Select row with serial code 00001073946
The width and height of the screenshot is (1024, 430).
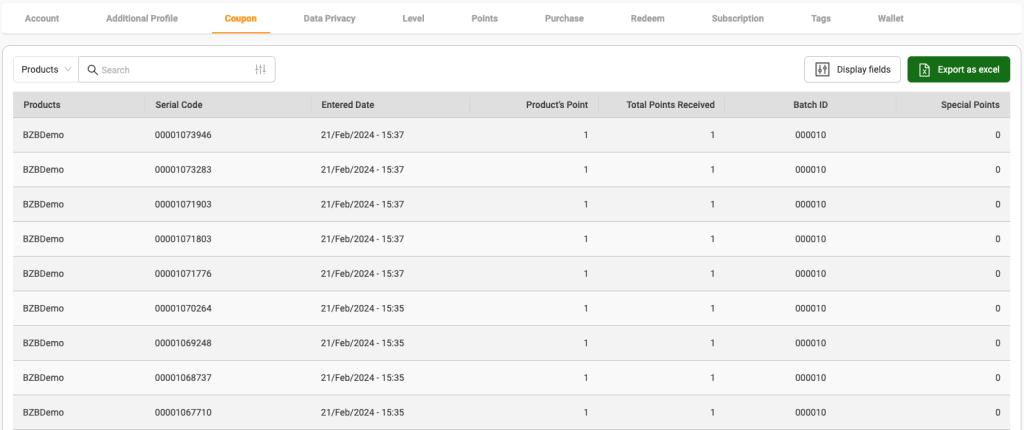click(183, 135)
